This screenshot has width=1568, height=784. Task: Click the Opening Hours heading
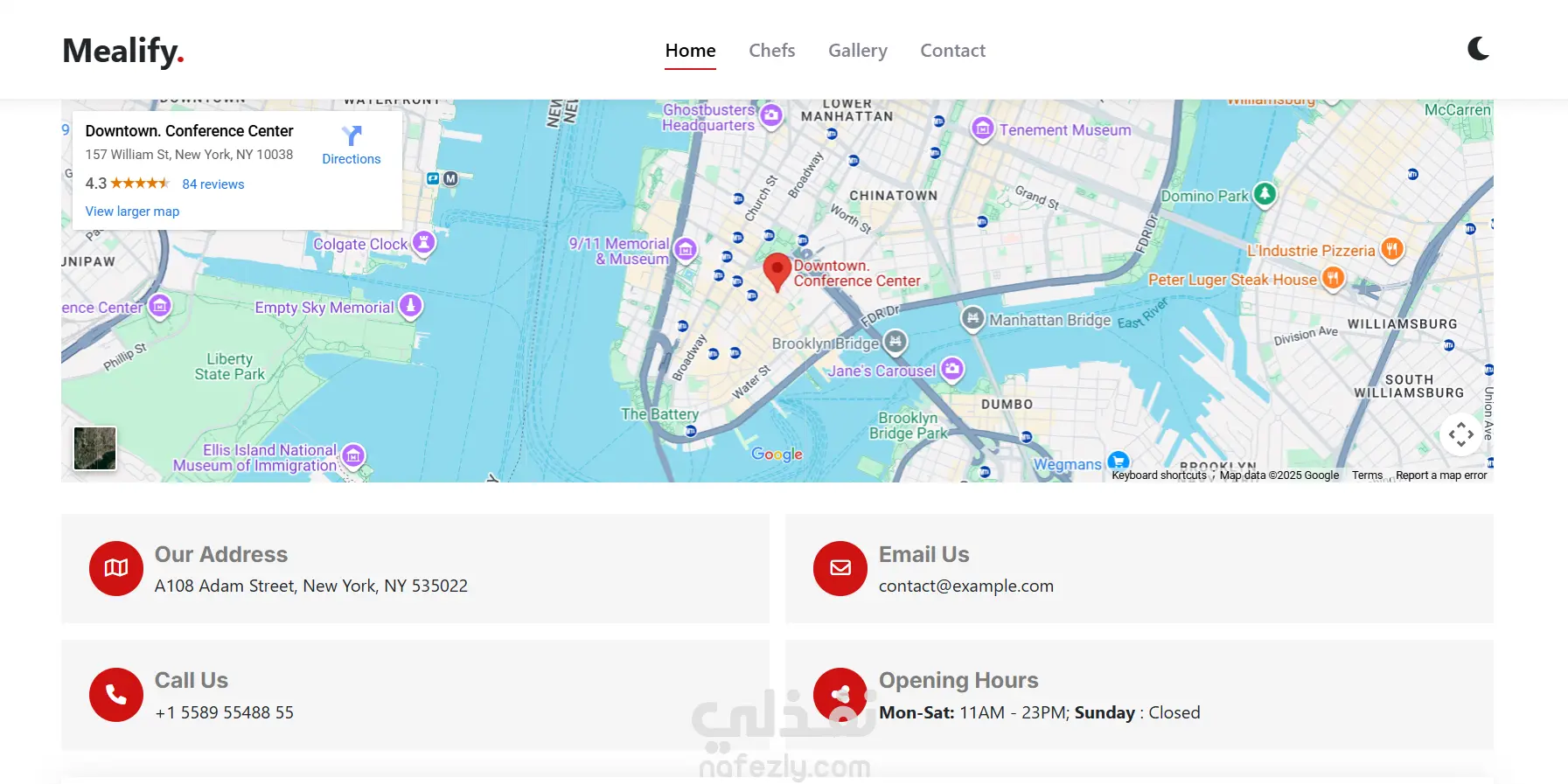click(958, 681)
